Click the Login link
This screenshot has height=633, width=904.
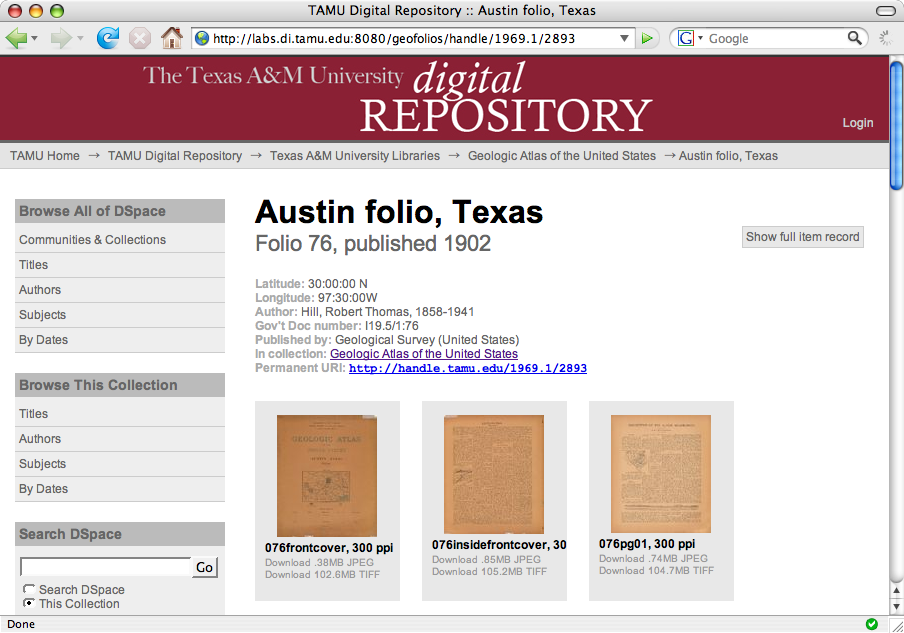coord(858,123)
